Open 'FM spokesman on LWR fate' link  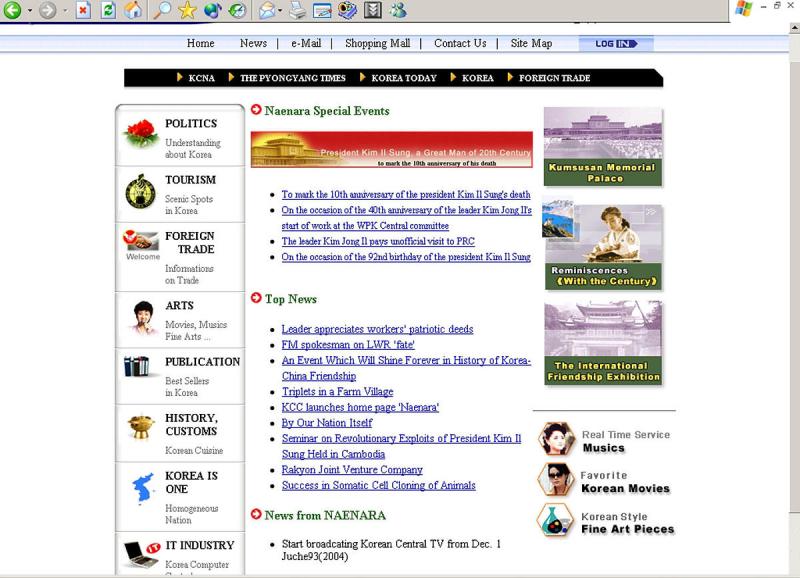[348, 345]
